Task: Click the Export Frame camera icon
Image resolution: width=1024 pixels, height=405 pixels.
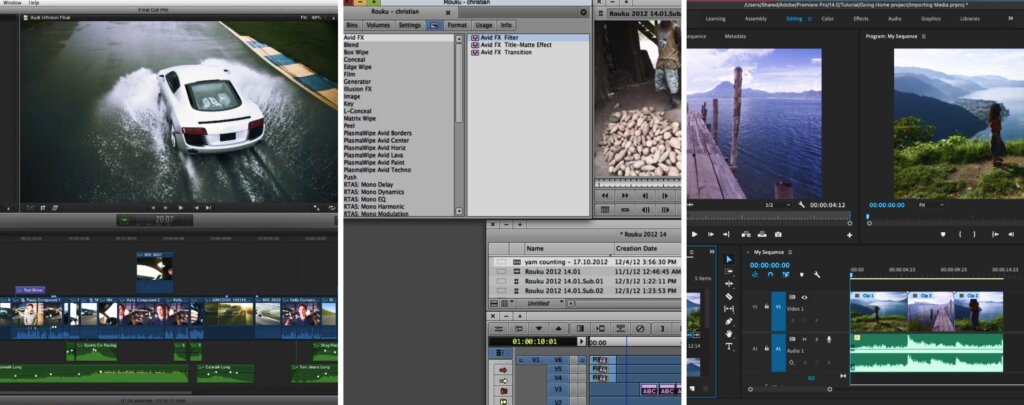Action: [x=778, y=235]
